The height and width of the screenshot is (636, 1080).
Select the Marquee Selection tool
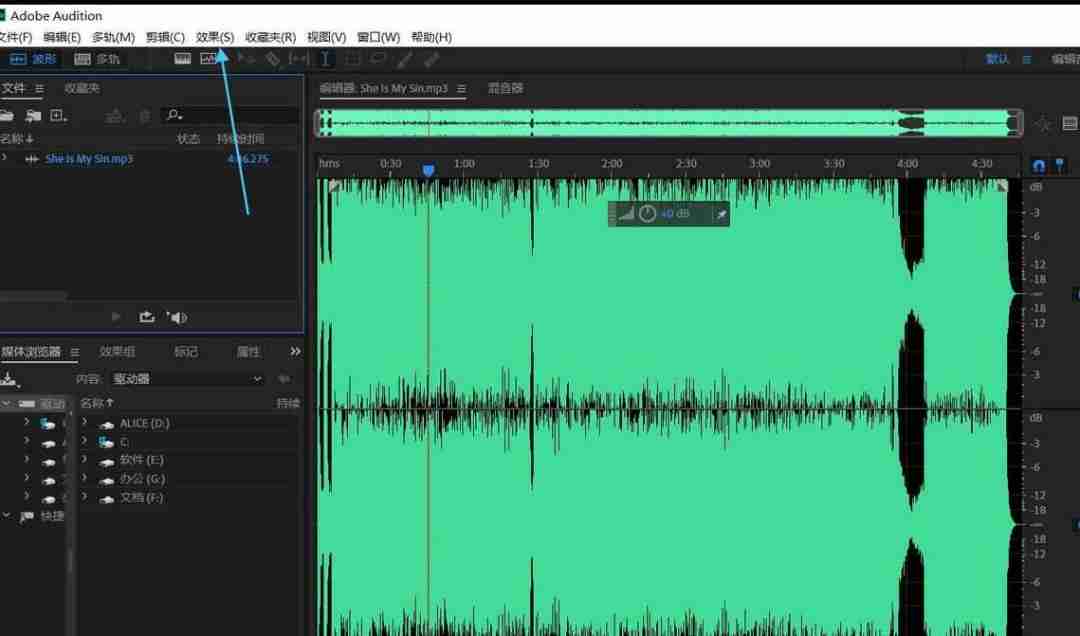tap(352, 59)
